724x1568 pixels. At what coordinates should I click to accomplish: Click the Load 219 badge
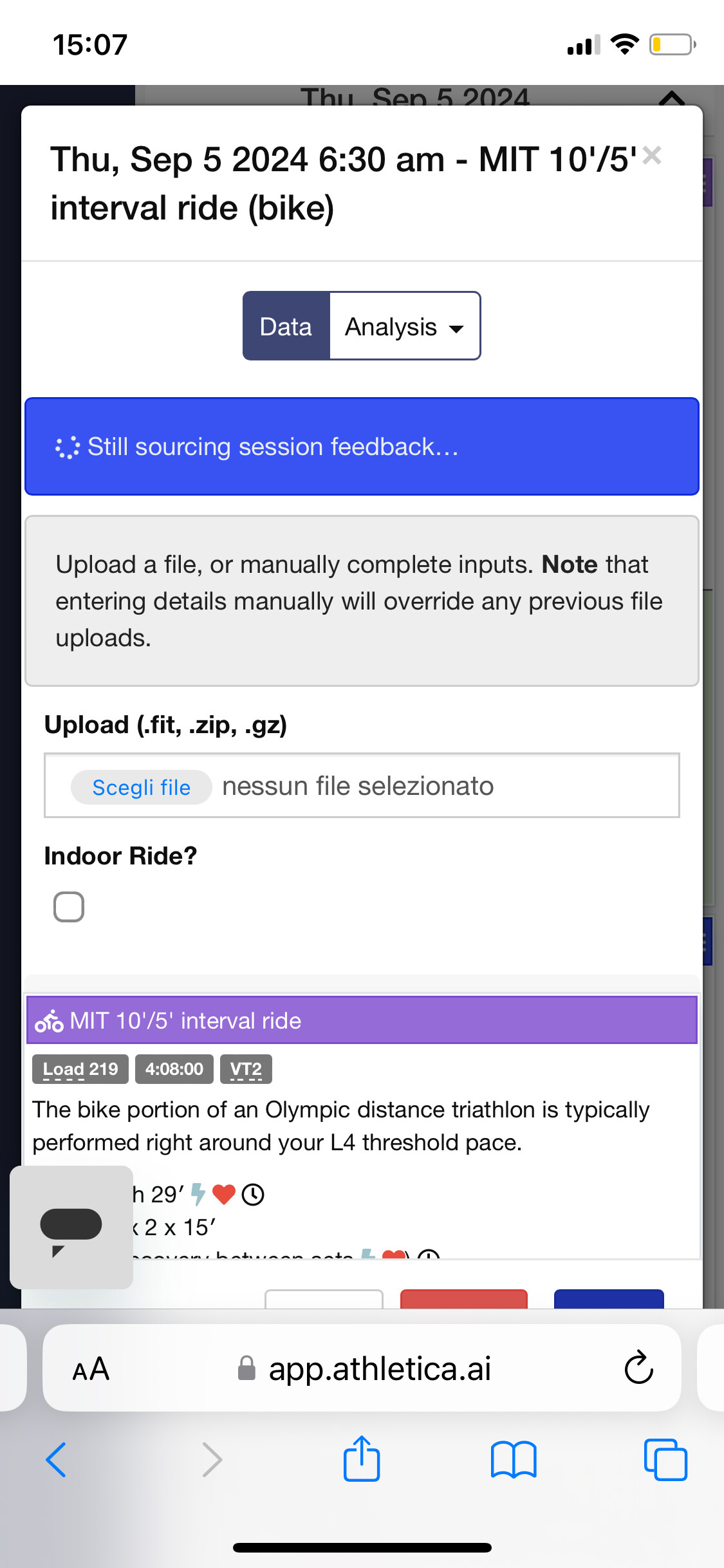[x=80, y=1069]
